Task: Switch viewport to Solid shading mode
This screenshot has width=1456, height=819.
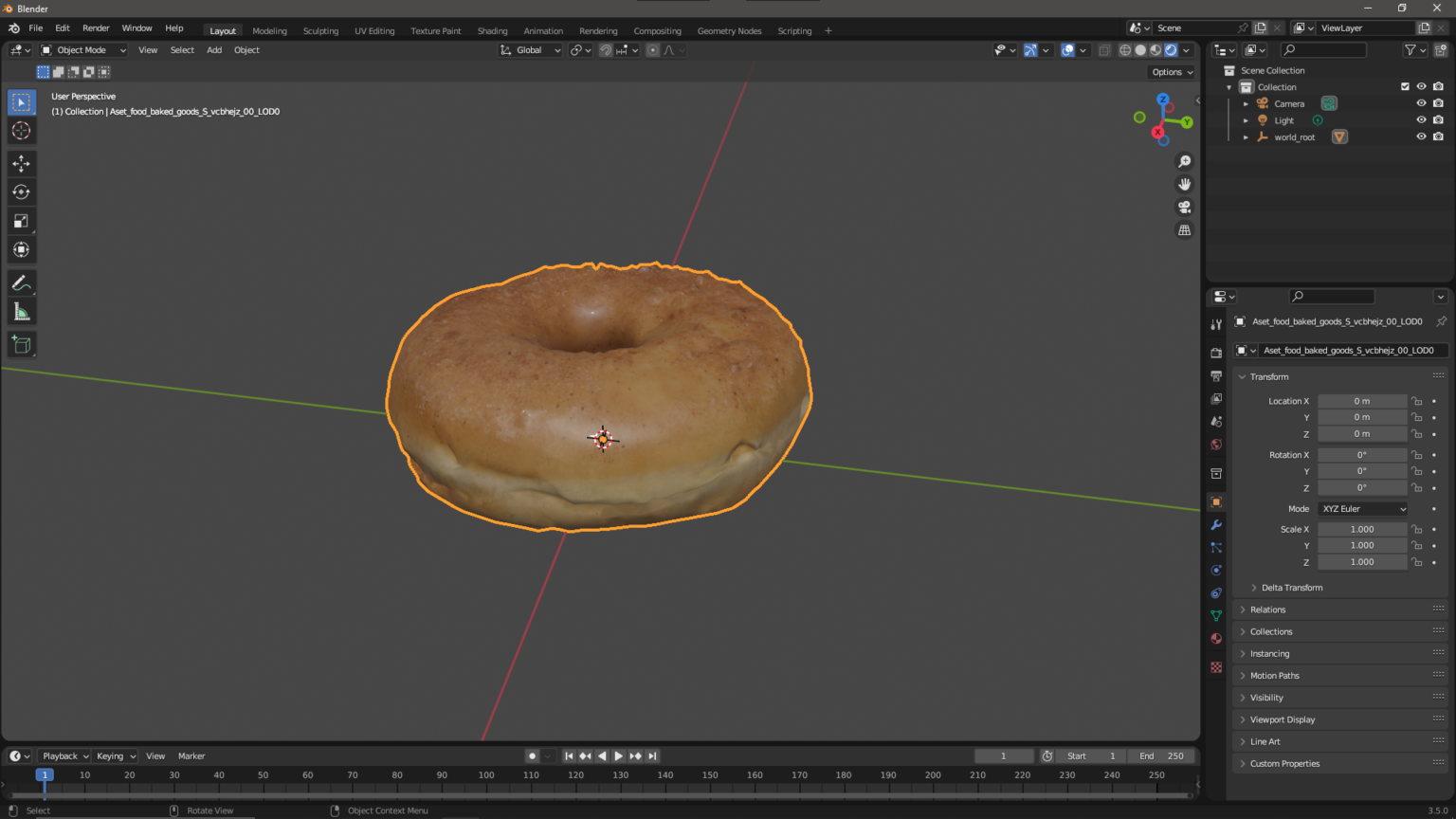Action: click(1140, 49)
